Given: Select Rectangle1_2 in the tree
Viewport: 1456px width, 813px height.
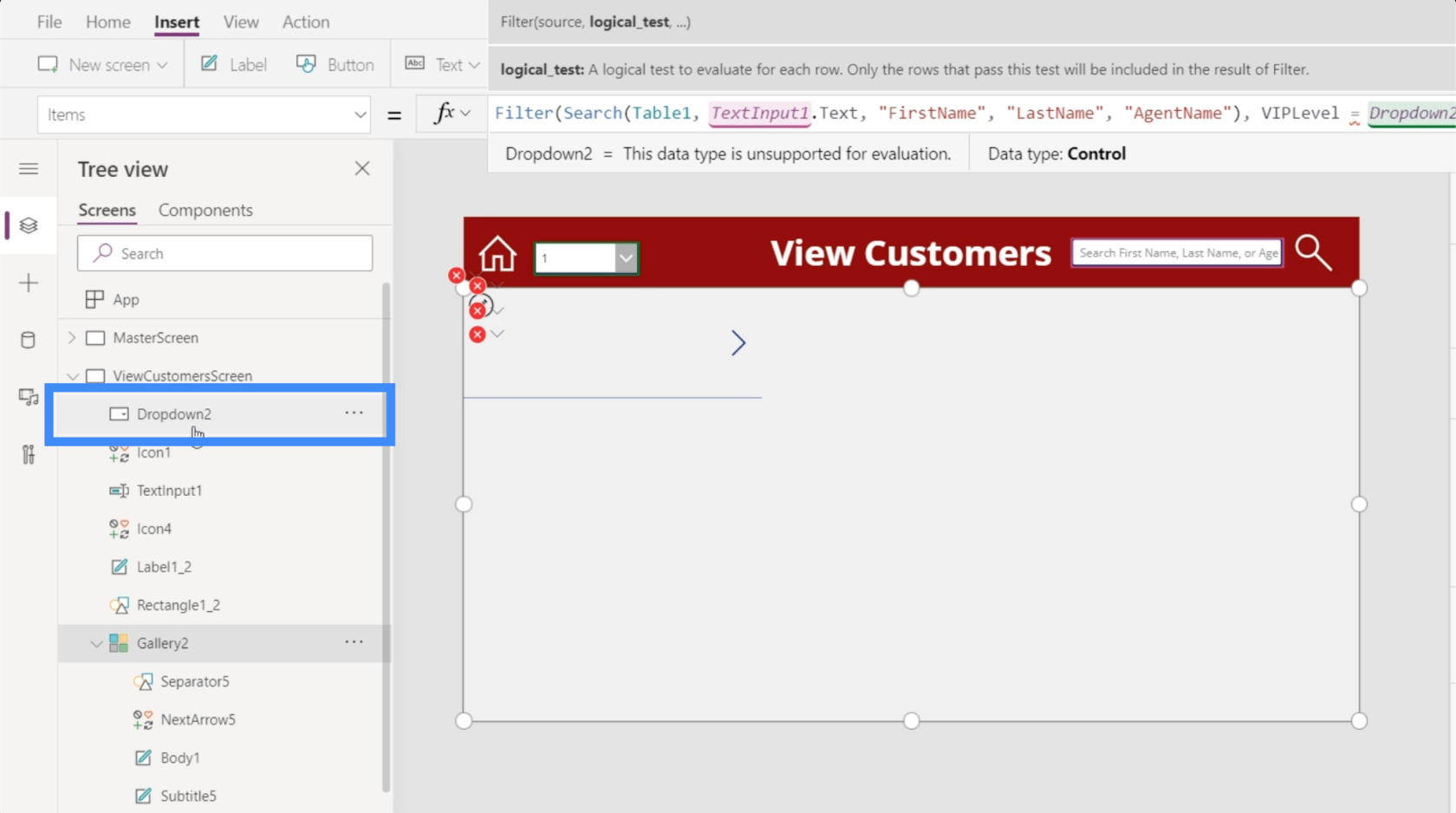Looking at the screenshot, I should (x=178, y=605).
